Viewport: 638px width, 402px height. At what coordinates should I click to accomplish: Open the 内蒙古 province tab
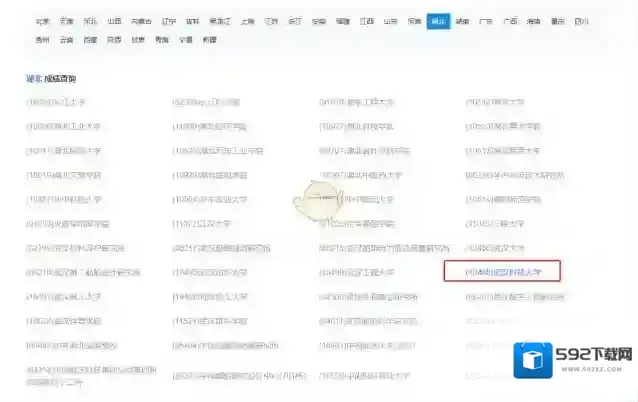pos(141,21)
